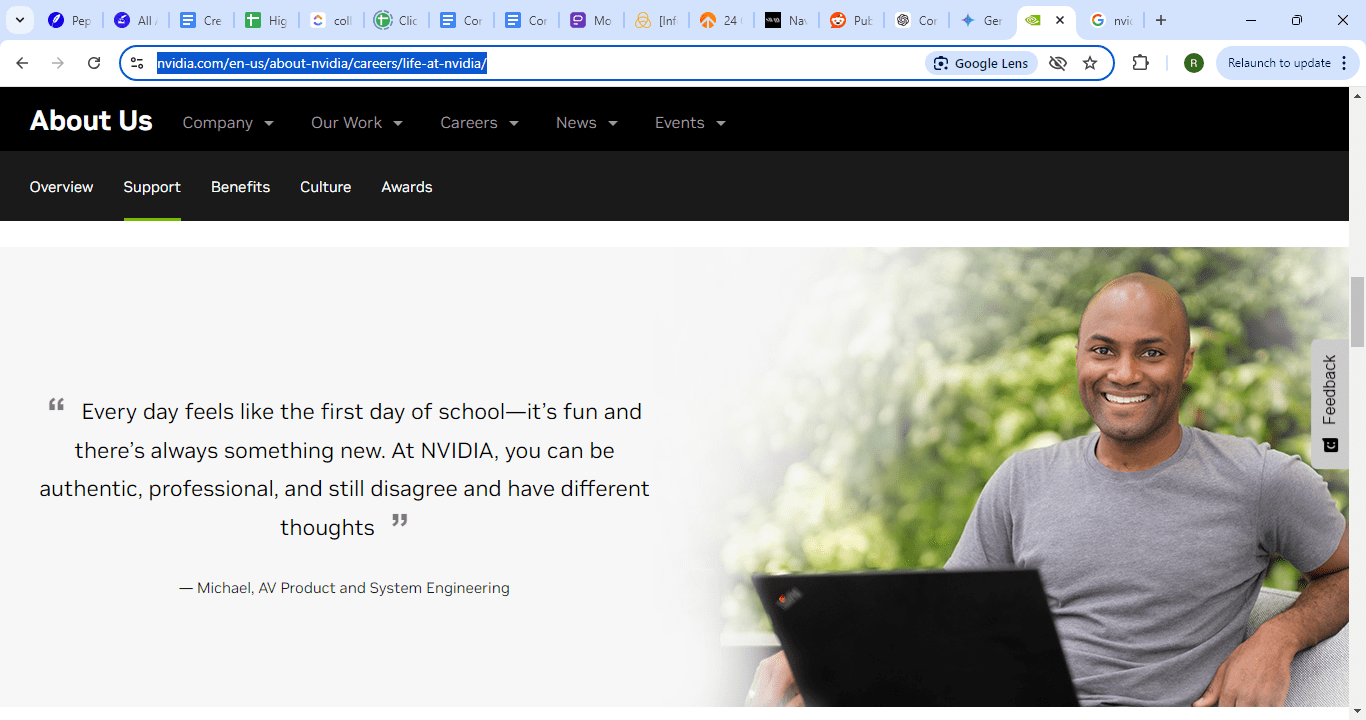Expand the Careers dropdown menu

point(480,123)
